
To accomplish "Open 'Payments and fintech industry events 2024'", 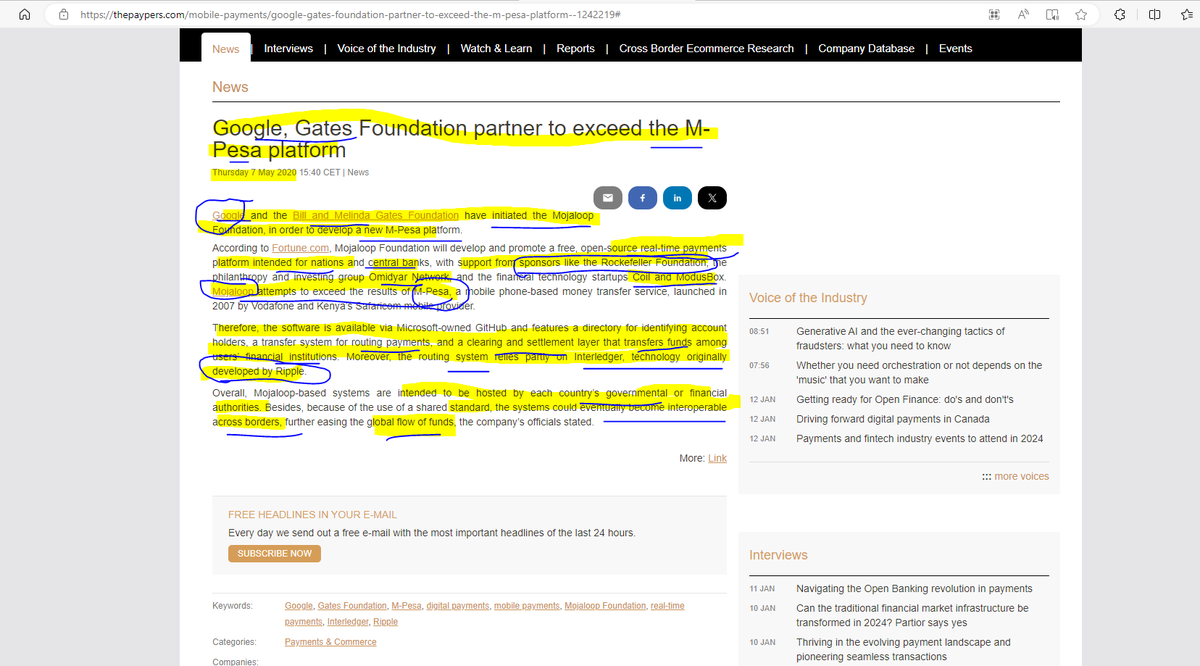I will click(x=919, y=438).
